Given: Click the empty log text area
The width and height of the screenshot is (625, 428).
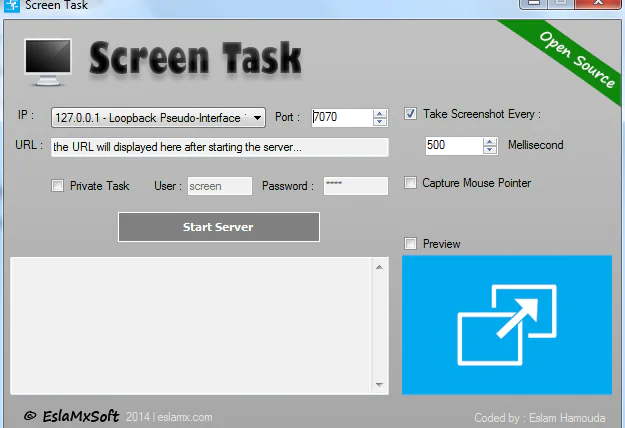Looking at the screenshot, I should point(191,326).
